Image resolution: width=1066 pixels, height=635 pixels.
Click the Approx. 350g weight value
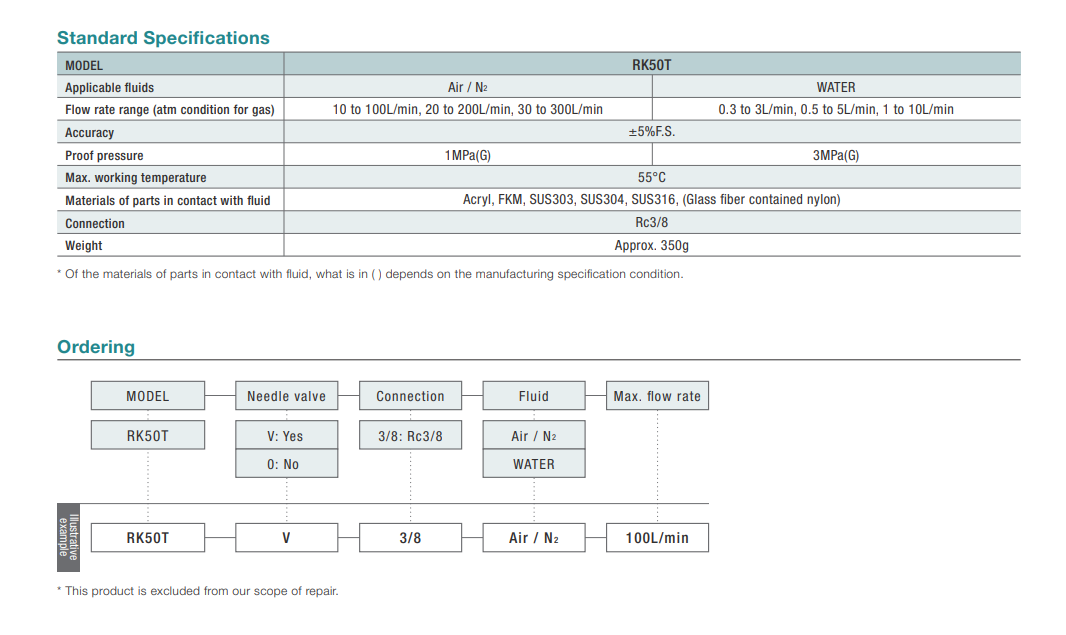point(652,245)
